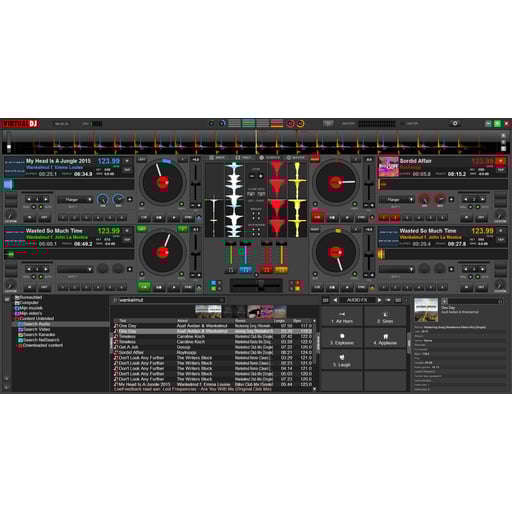Open empty effect dropdown on lower-right deck
512x512 pixels.
396,269
